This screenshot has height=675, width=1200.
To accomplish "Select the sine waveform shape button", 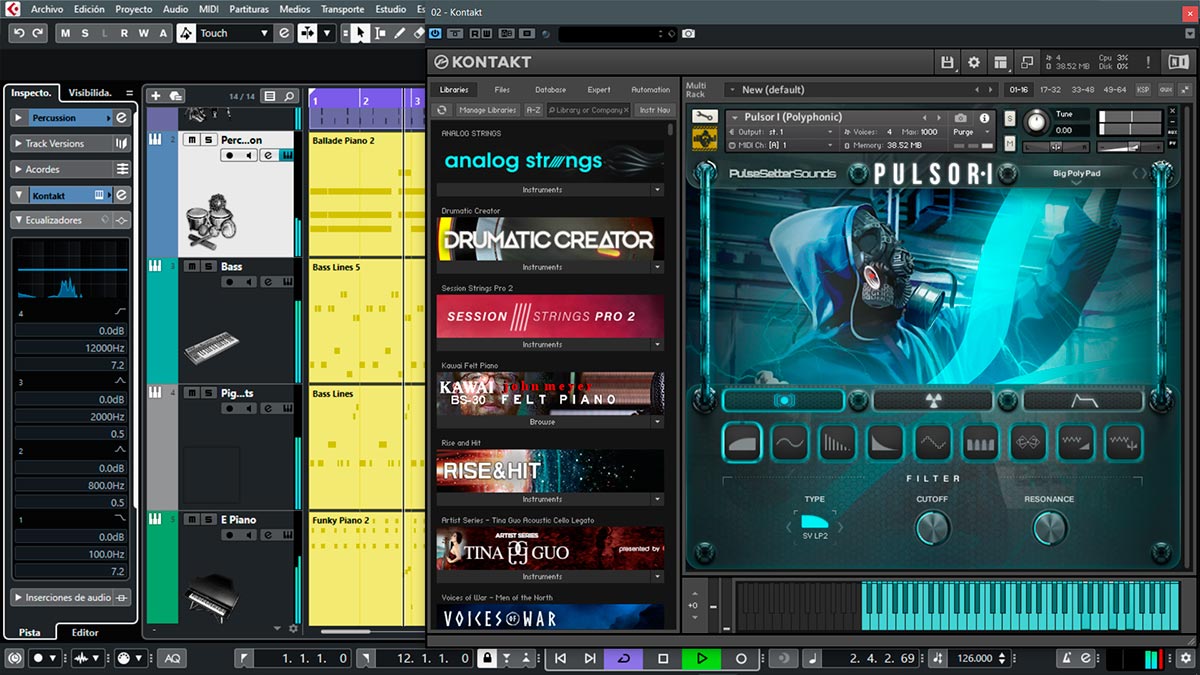I will click(x=789, y=442).
